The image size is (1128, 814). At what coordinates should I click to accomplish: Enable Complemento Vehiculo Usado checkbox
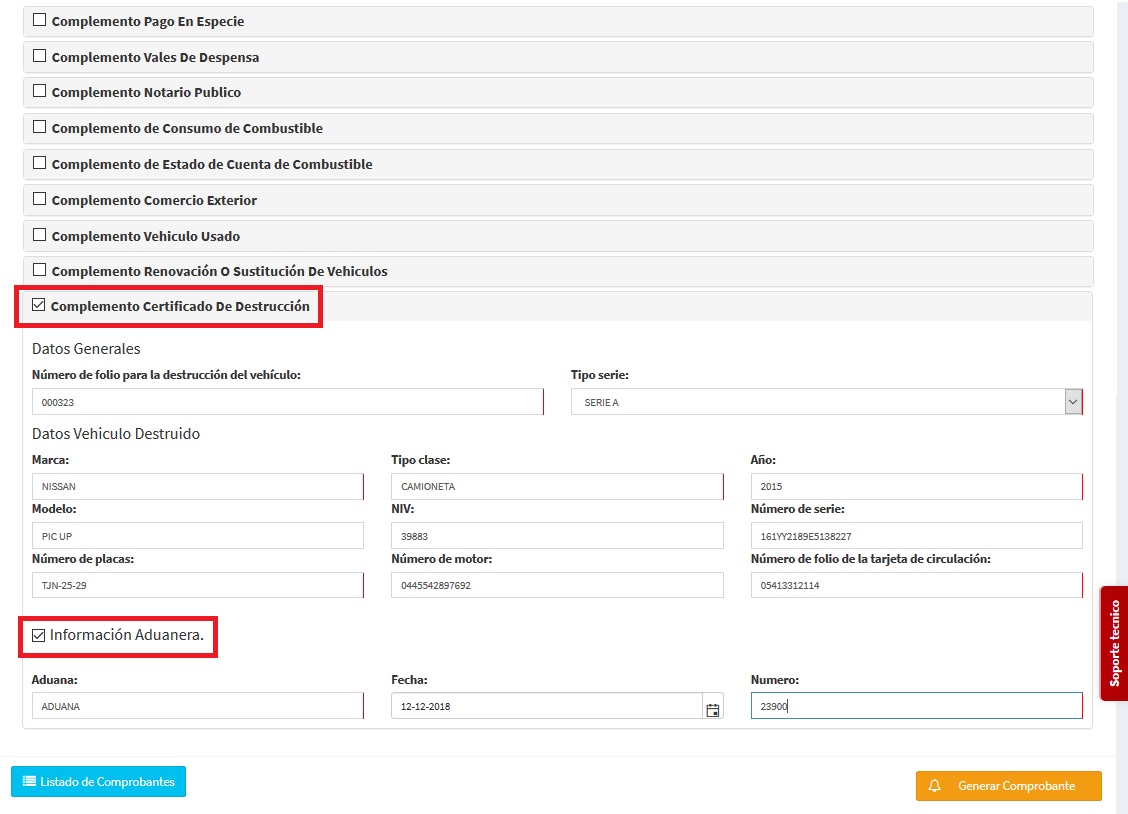tap(40, 235)
